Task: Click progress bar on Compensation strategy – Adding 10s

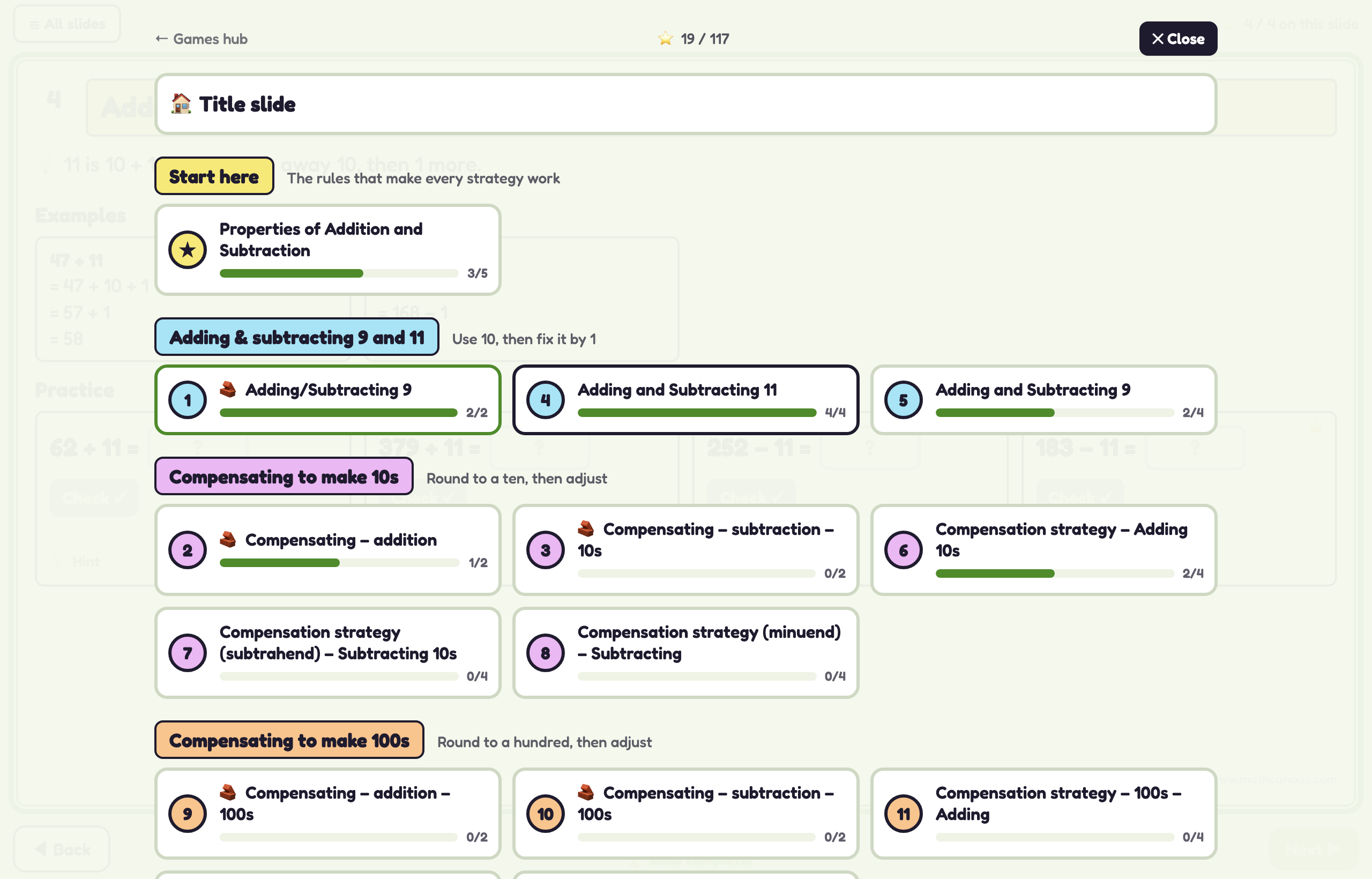Action: (1055, 573)
